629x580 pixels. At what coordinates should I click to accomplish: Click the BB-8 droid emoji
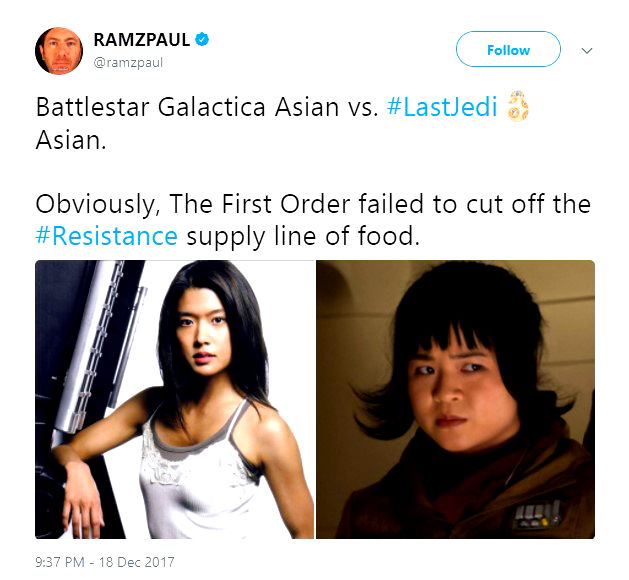(517, 106)
